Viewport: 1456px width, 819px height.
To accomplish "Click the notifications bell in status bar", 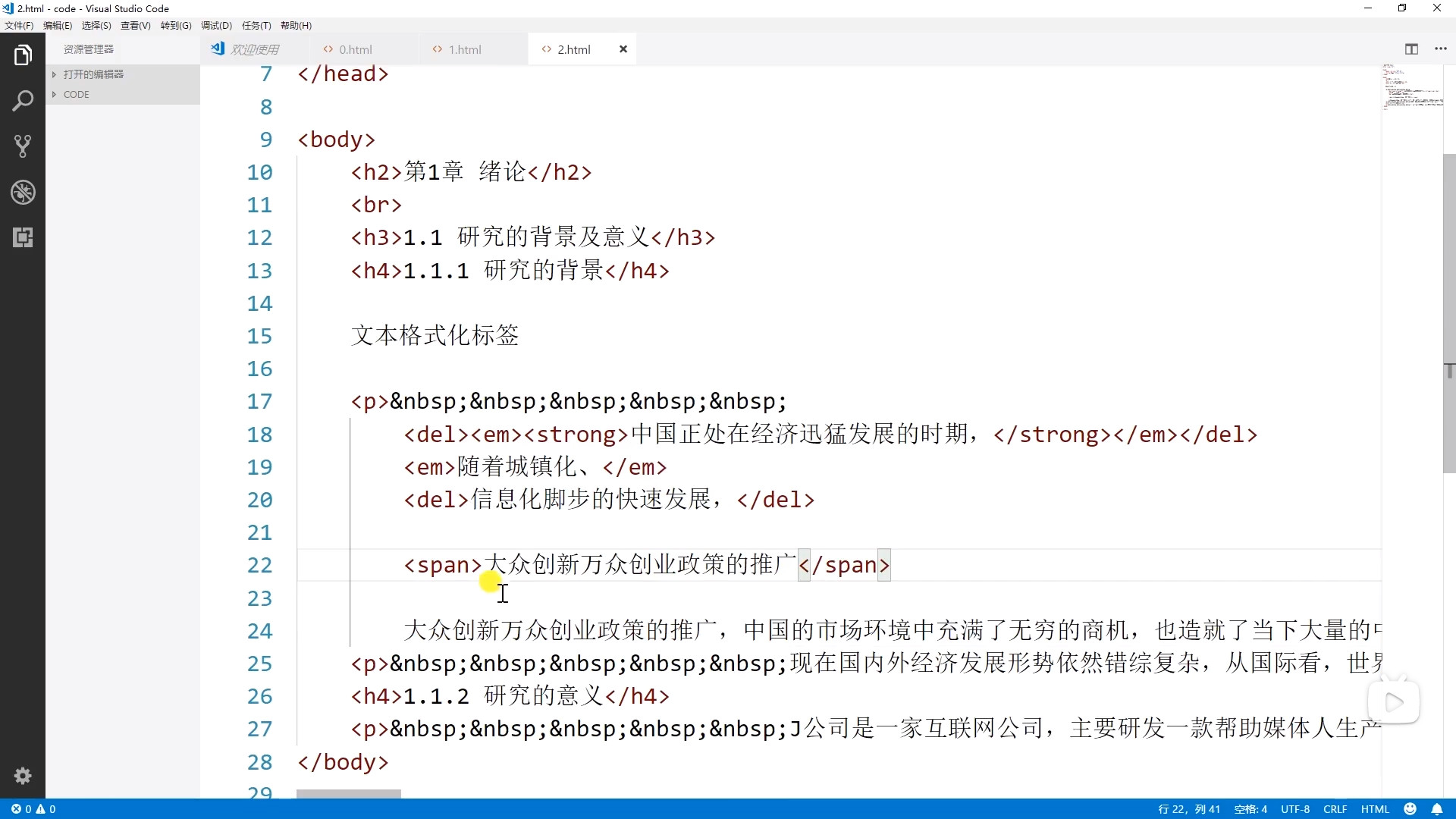I will [x=1437, y=809].
